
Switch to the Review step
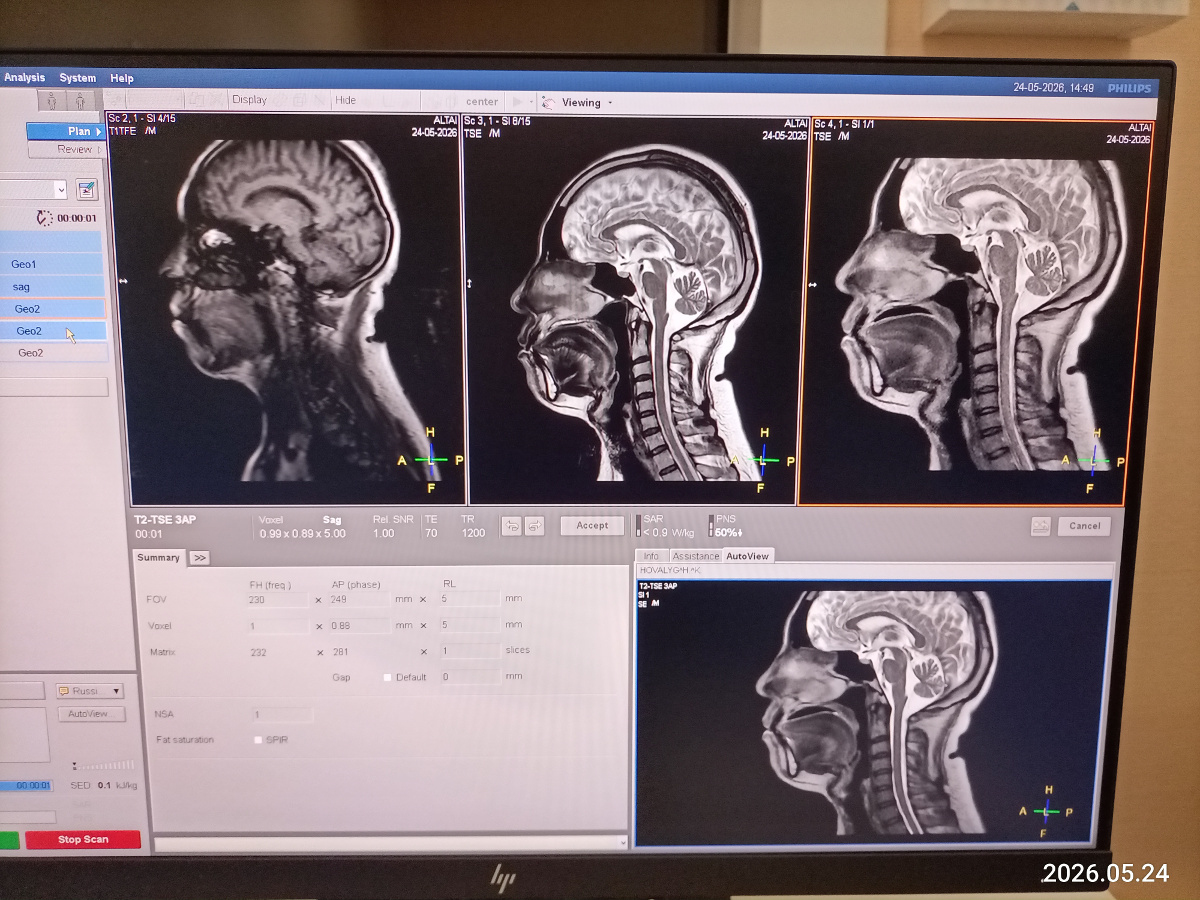click(x=65, y=149)
